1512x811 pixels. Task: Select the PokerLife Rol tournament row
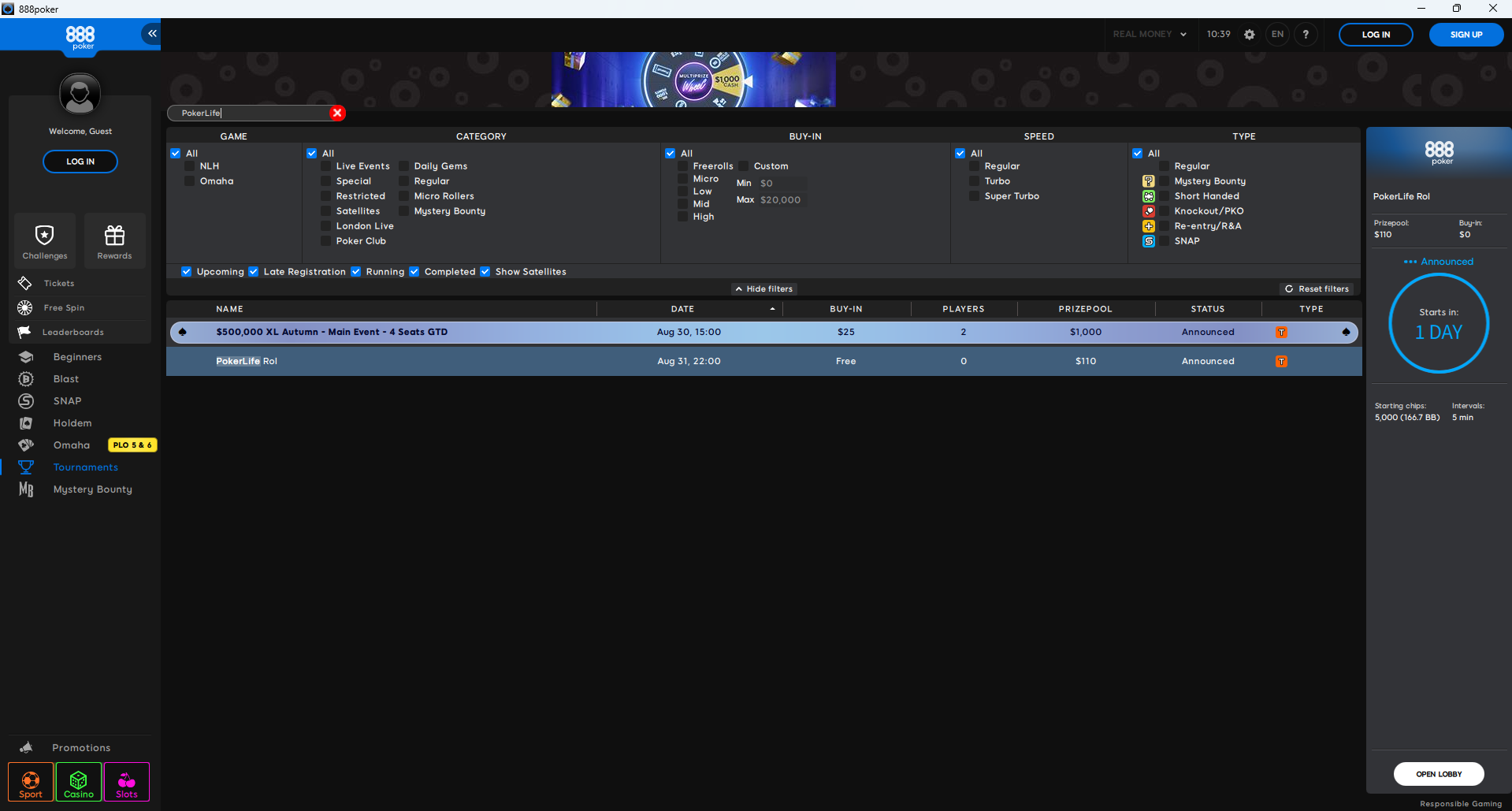pos(763,361)
